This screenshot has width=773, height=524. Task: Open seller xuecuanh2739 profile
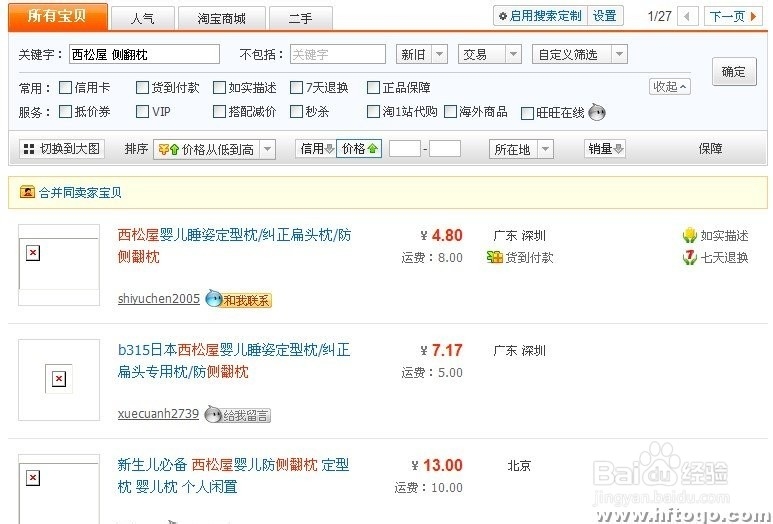pyautogui.click(x=158, y=414)
